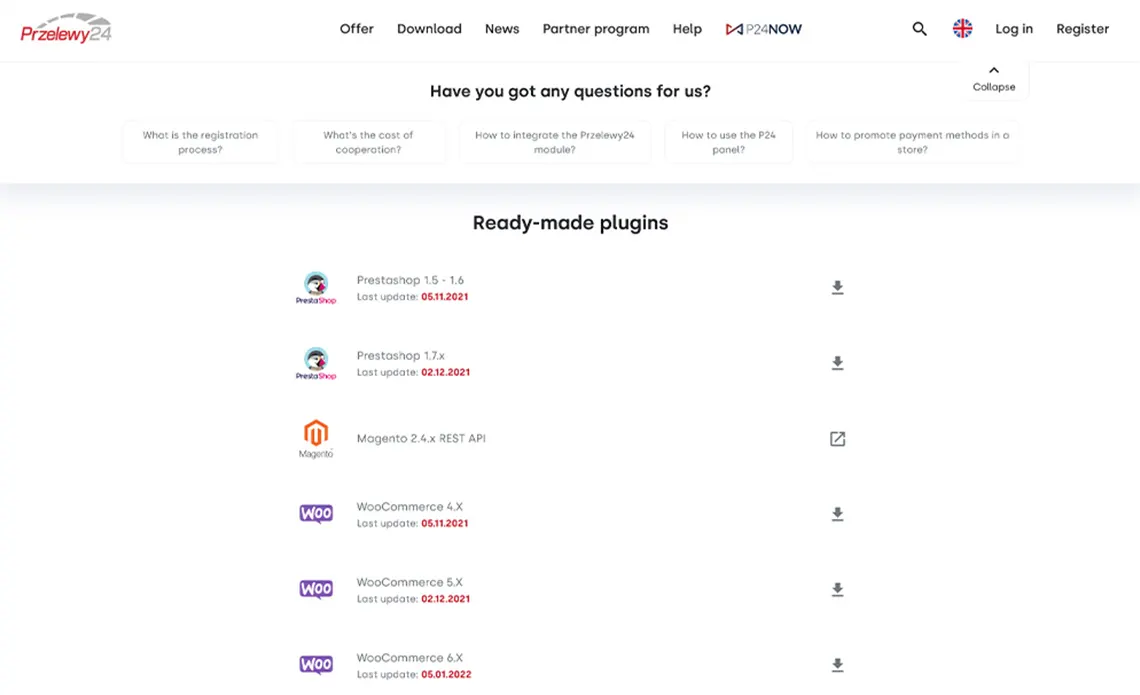Open Magento 2.4.x REST API external link

838,439
